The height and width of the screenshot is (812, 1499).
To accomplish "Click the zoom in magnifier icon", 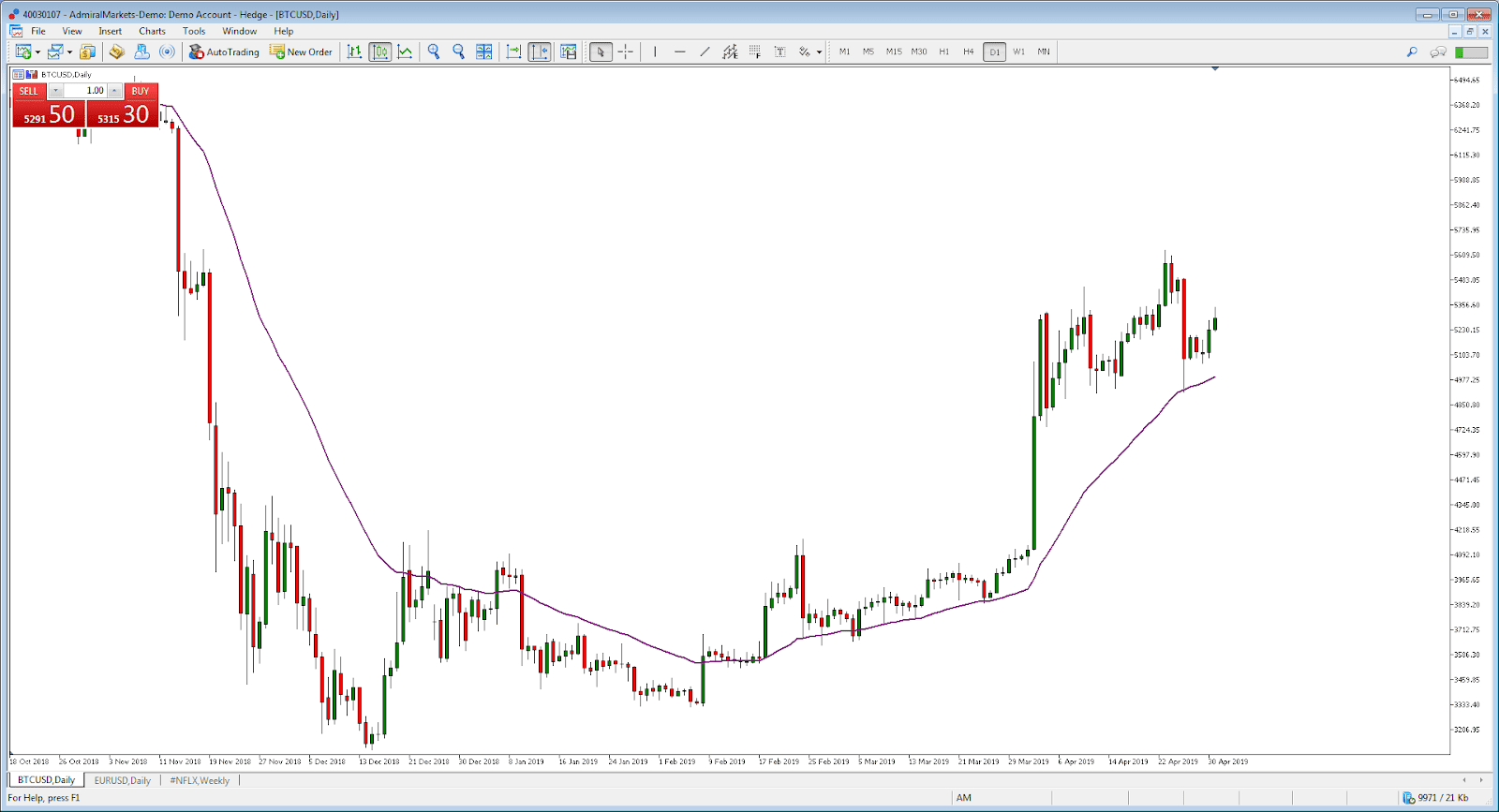I will (x=434, y=52).
